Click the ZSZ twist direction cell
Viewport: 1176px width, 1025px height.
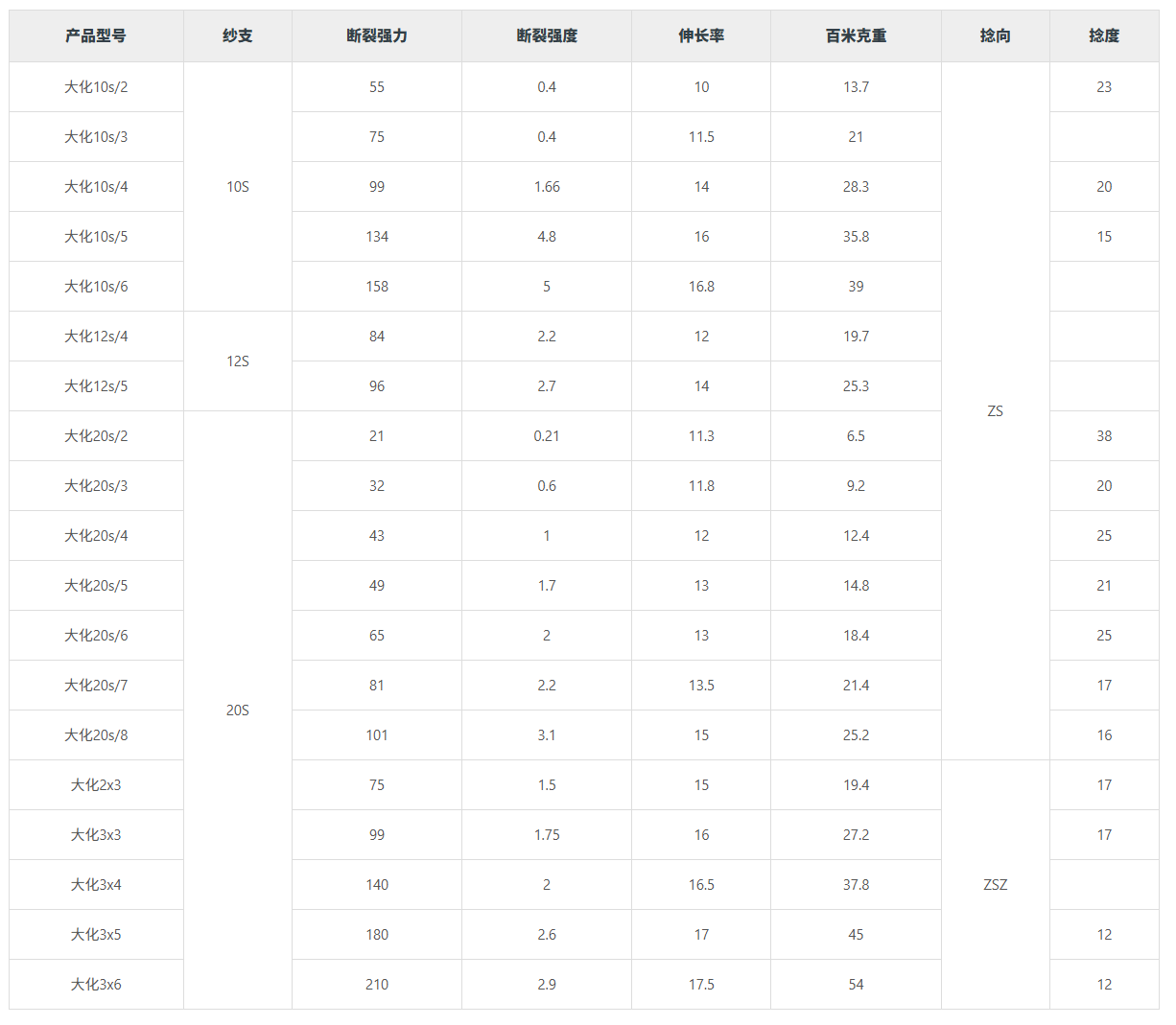point(996,885)
